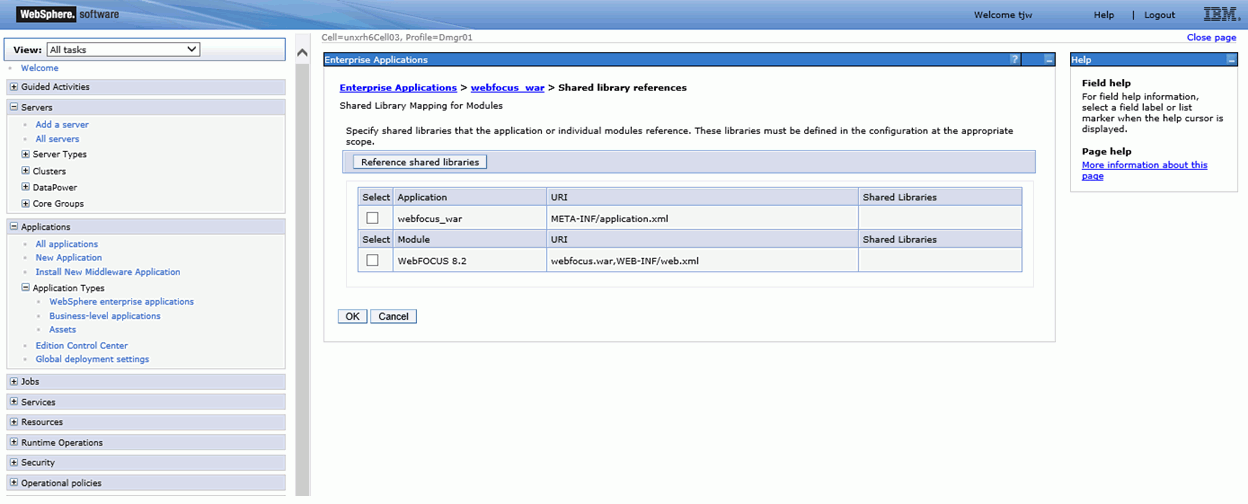
Task: Click the Enterprise Applications panel help icon
Action: click(x=1015, y=60)
